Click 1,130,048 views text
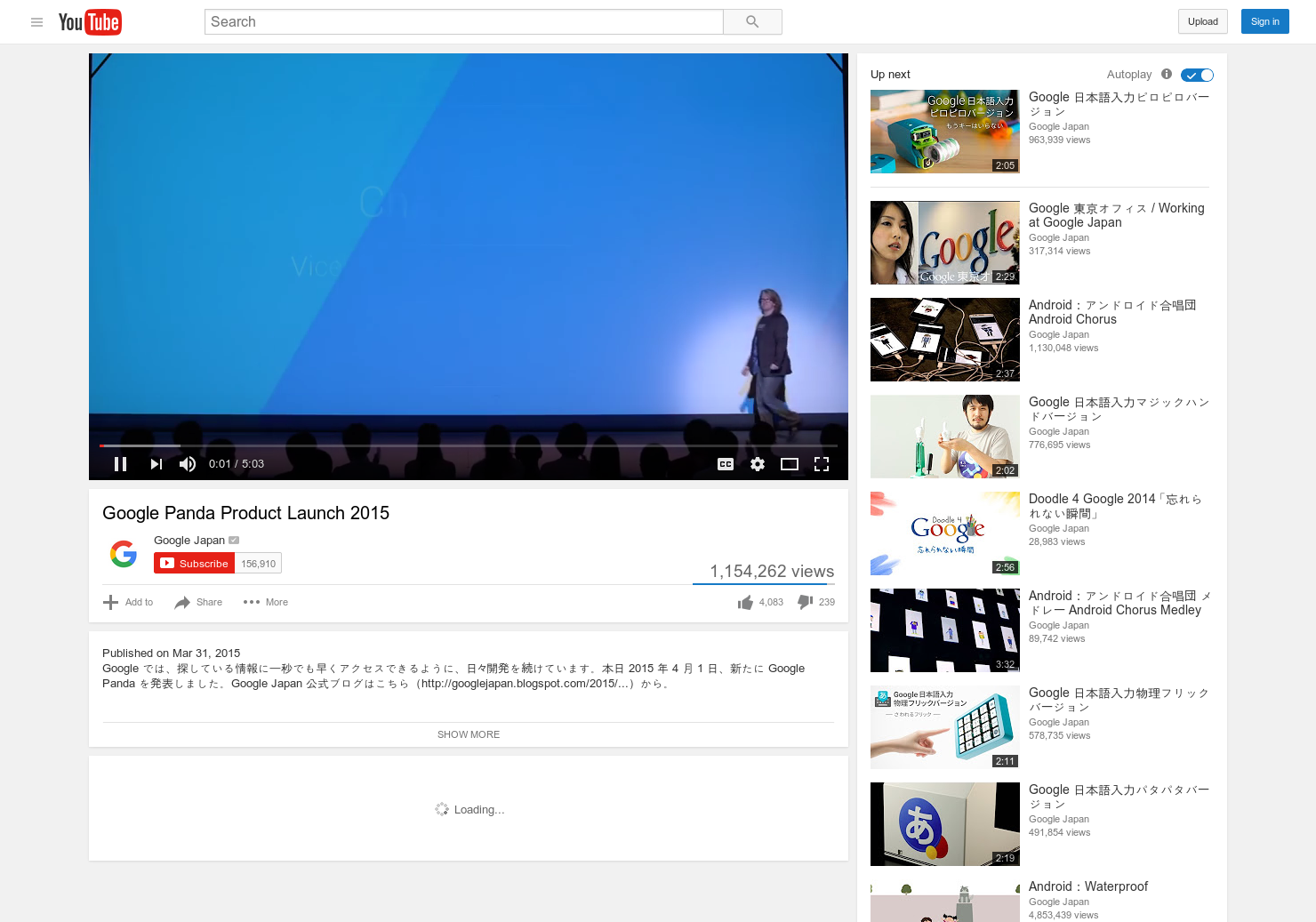1316x922 pixels. point(1063,349)
